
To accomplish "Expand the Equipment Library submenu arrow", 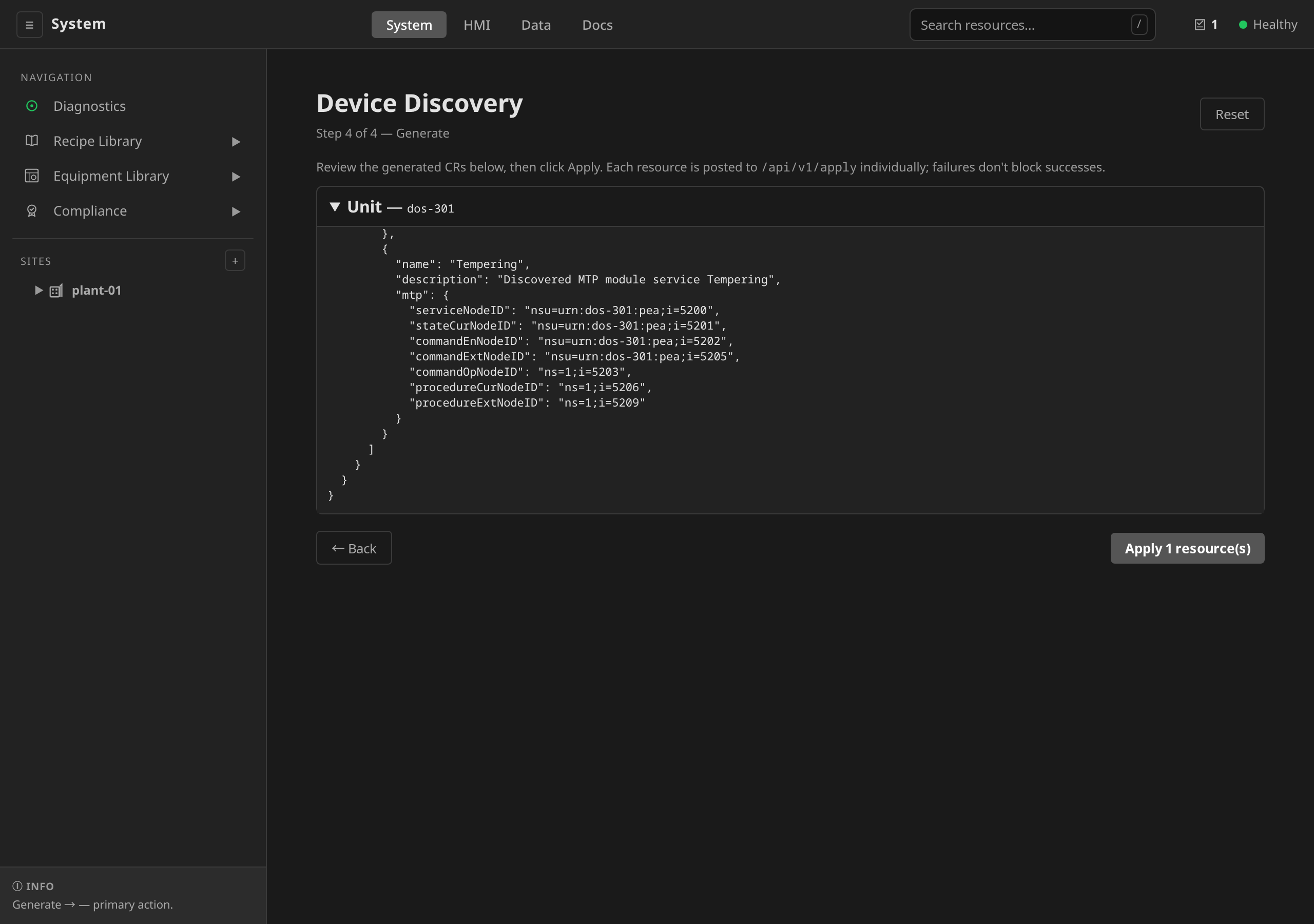I will [236, 176].
